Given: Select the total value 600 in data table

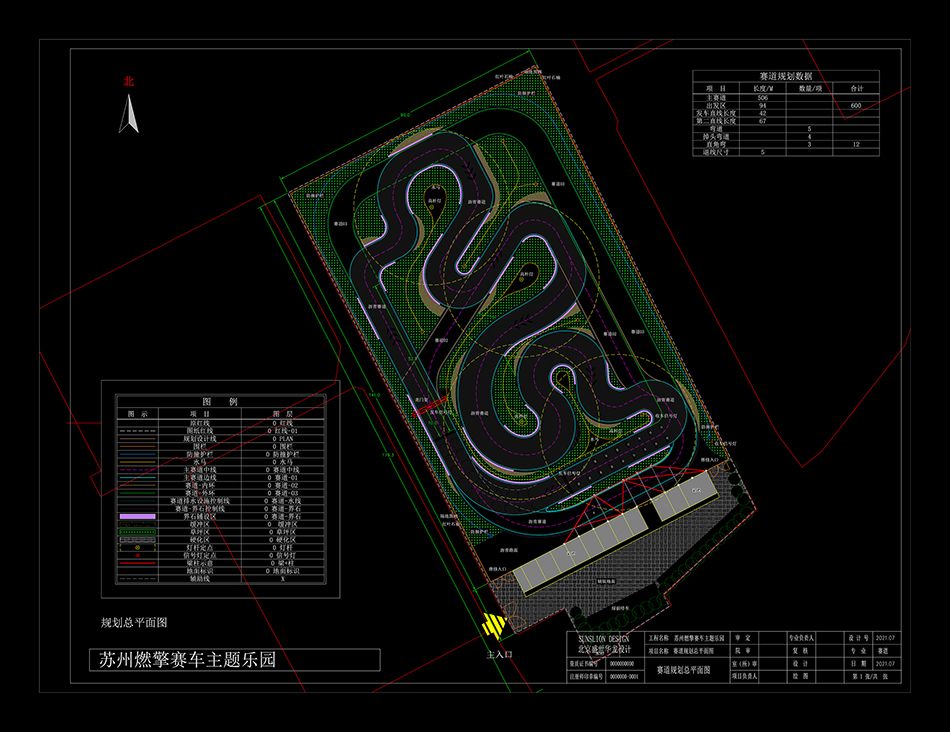Looking at the screenshot, I should click(x=855, y=105).
